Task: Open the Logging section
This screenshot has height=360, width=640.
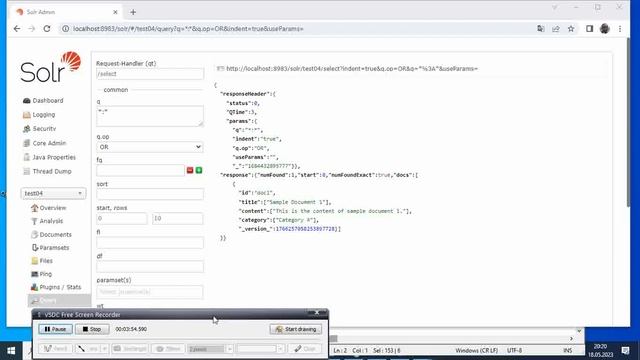Action: pos(39,115)
